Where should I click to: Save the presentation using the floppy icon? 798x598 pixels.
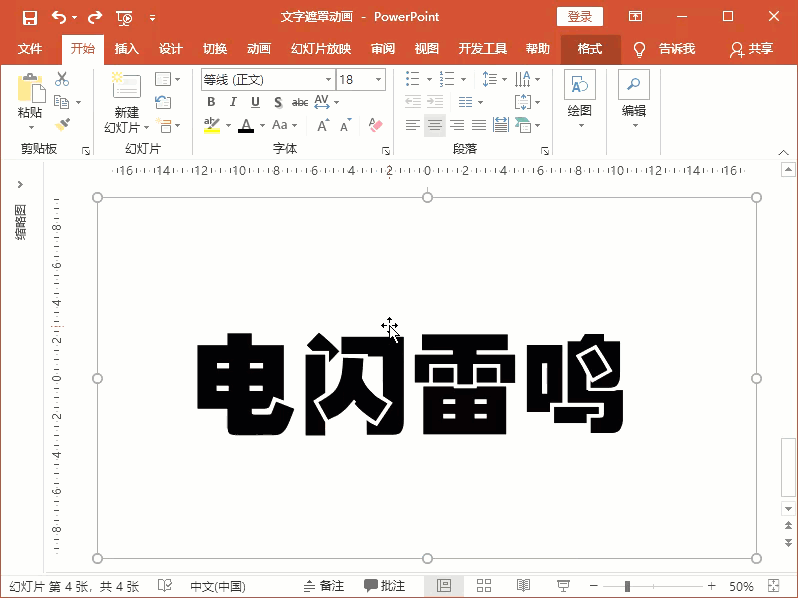[30, 18]
